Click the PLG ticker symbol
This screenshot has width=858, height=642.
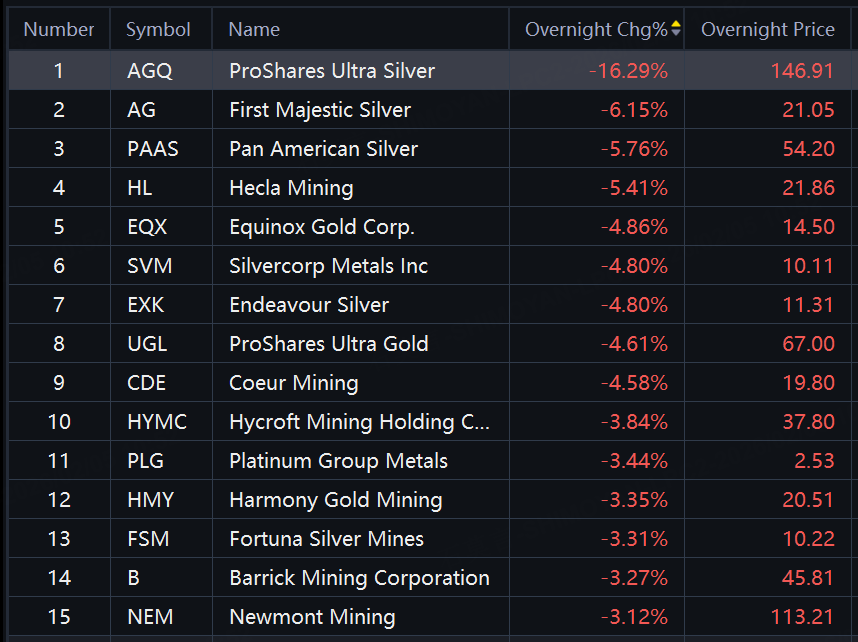click(146, 461)
